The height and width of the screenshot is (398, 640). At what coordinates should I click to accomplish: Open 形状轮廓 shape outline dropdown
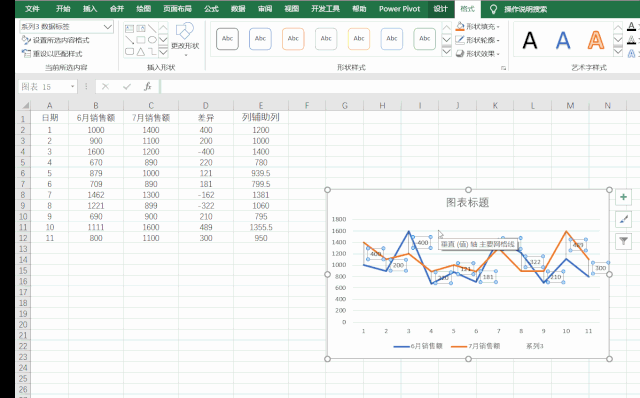(x=478, y=40)
